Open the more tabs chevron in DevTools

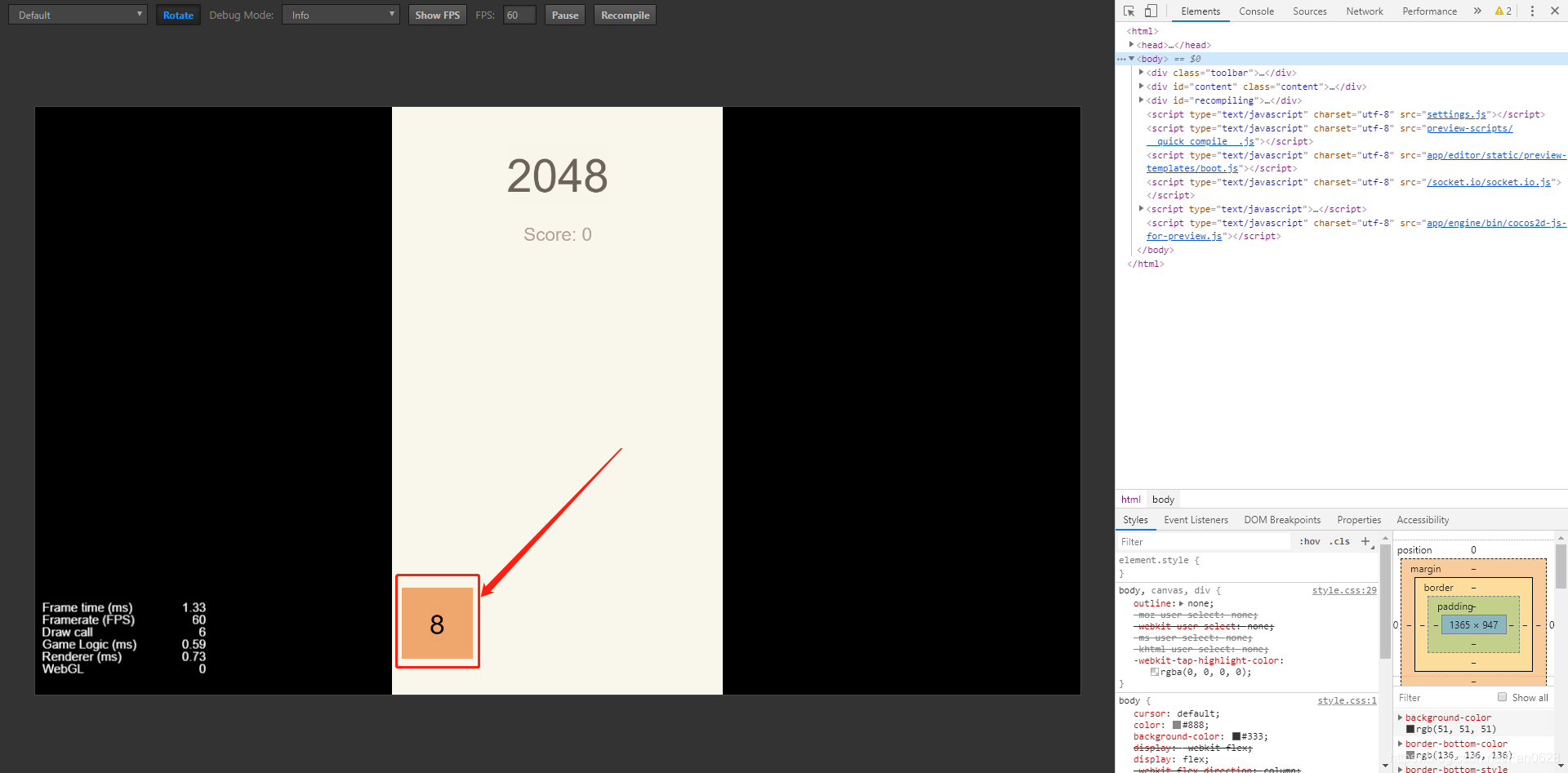[1477, 11]
